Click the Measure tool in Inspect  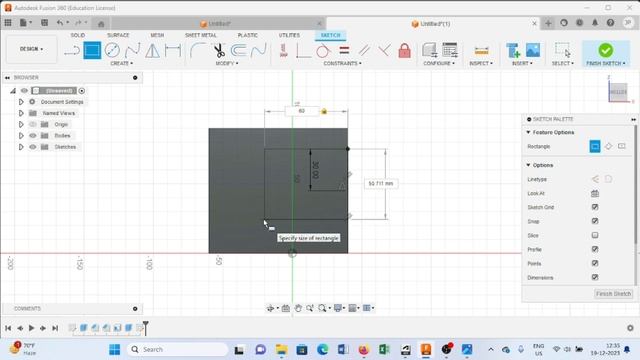482,51
